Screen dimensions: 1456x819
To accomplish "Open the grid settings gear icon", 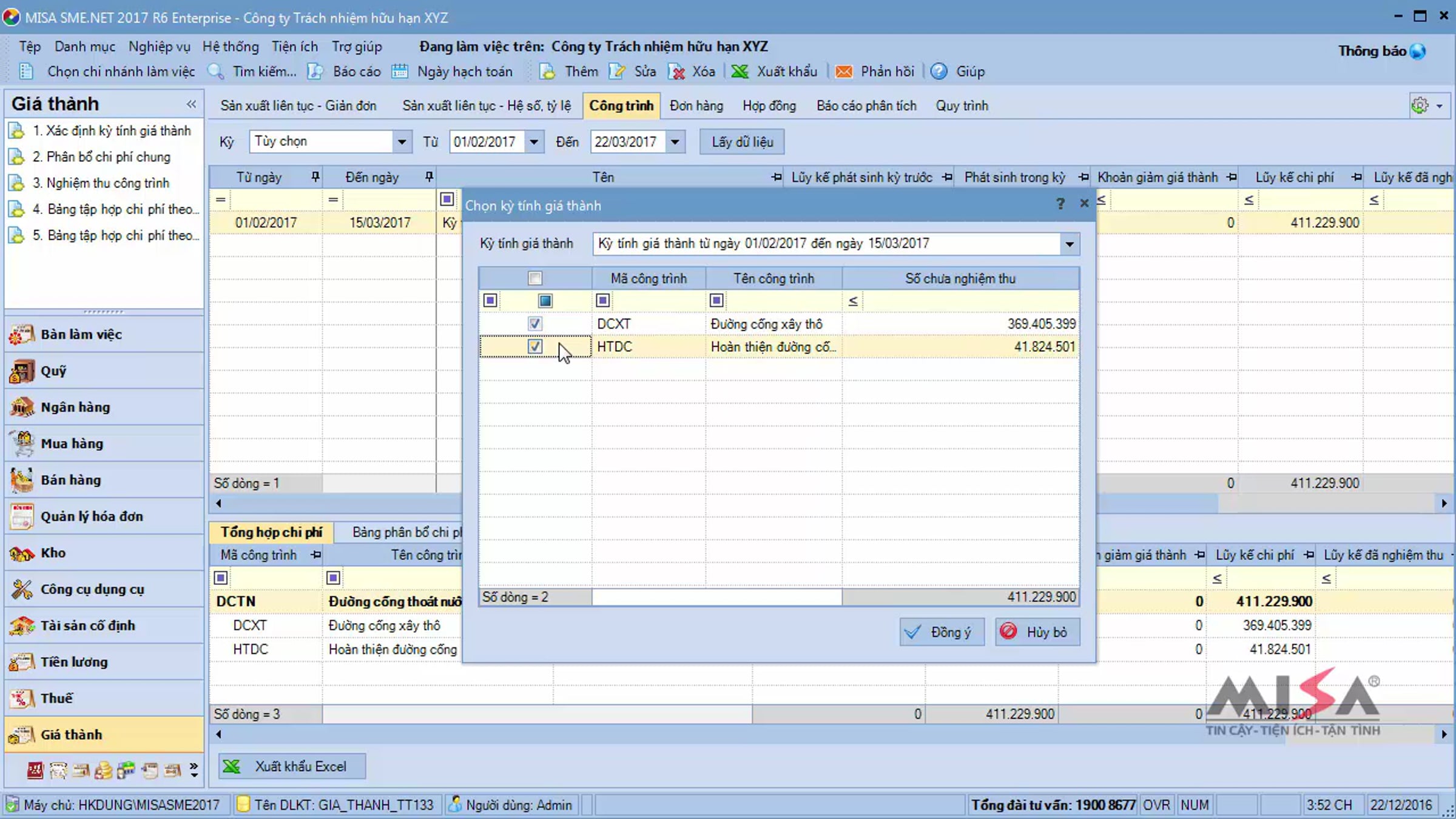I will (1420, 106).
